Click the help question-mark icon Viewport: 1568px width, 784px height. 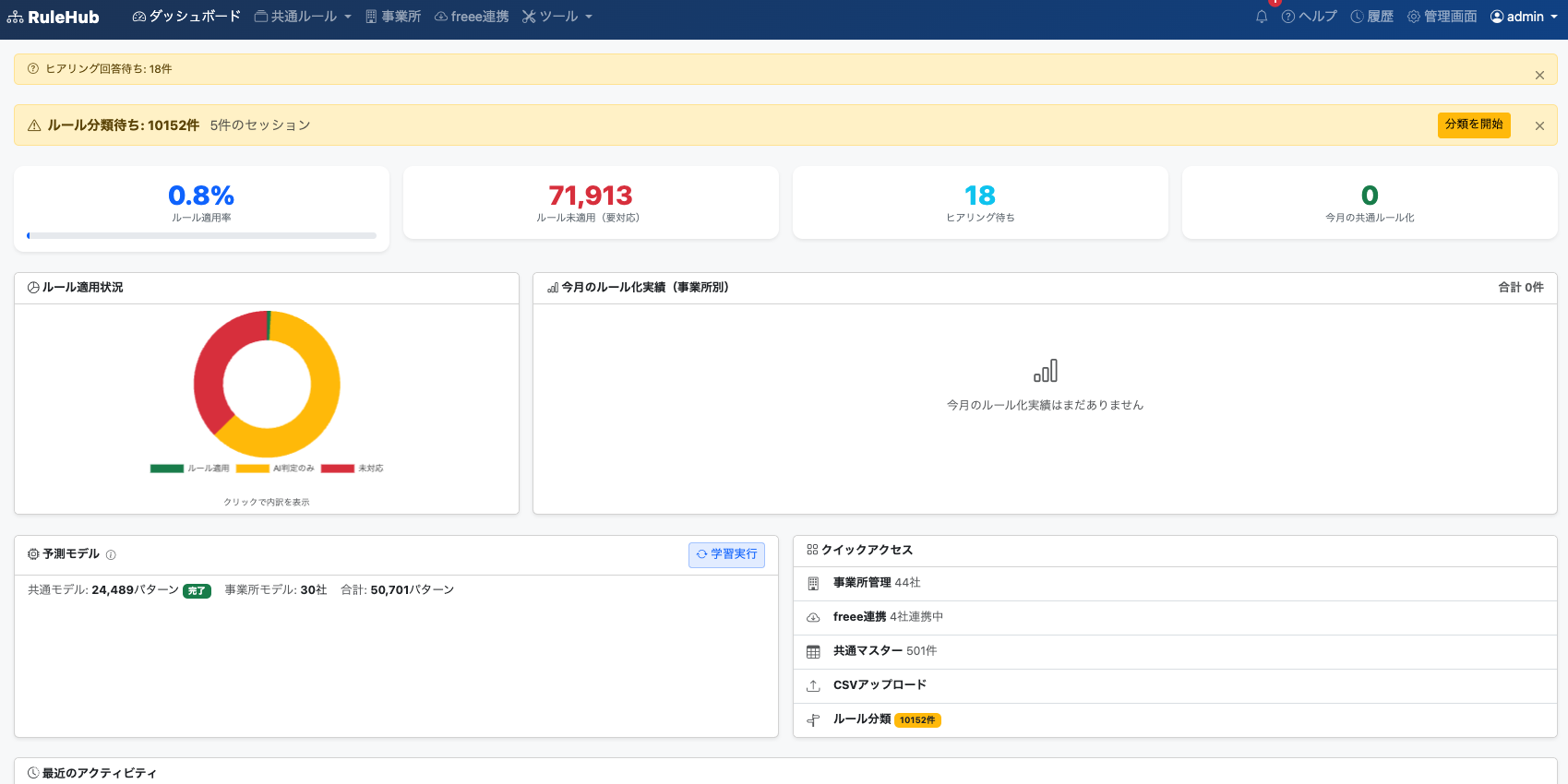[1288, 17]
